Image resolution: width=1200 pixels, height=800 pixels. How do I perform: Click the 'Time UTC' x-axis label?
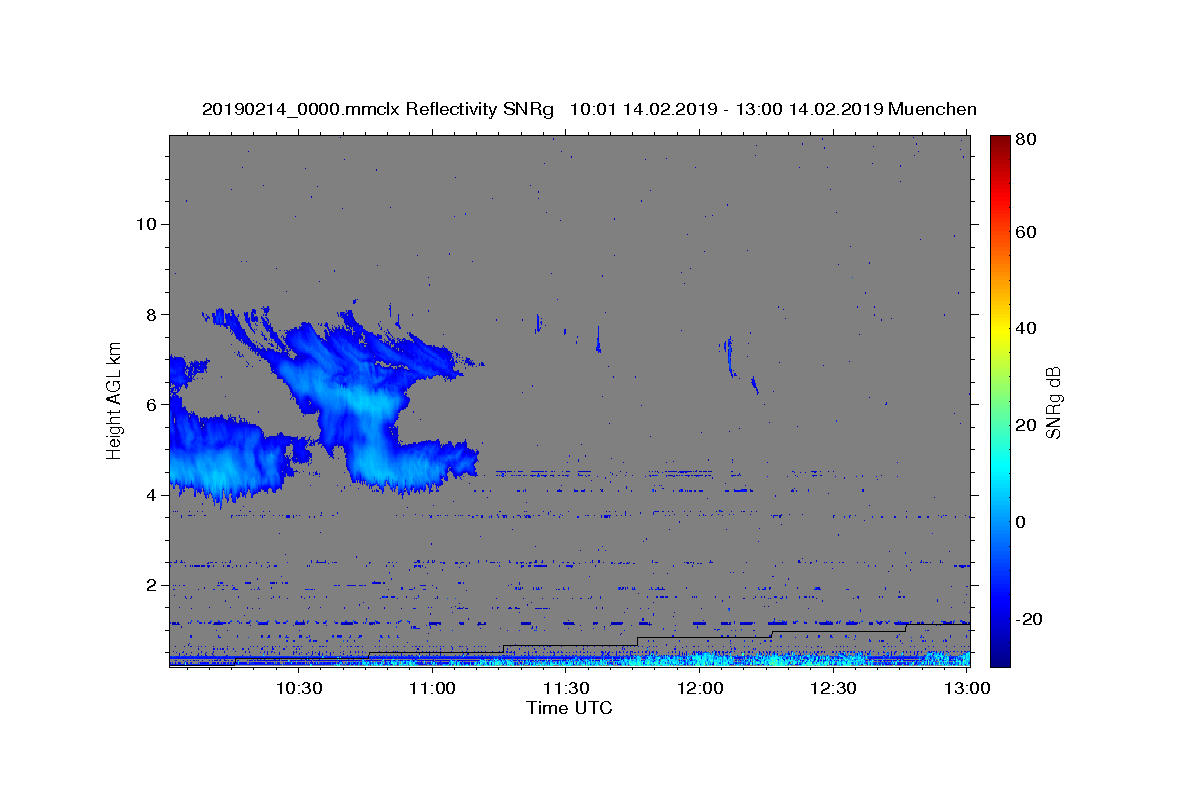tap(569, 708)
